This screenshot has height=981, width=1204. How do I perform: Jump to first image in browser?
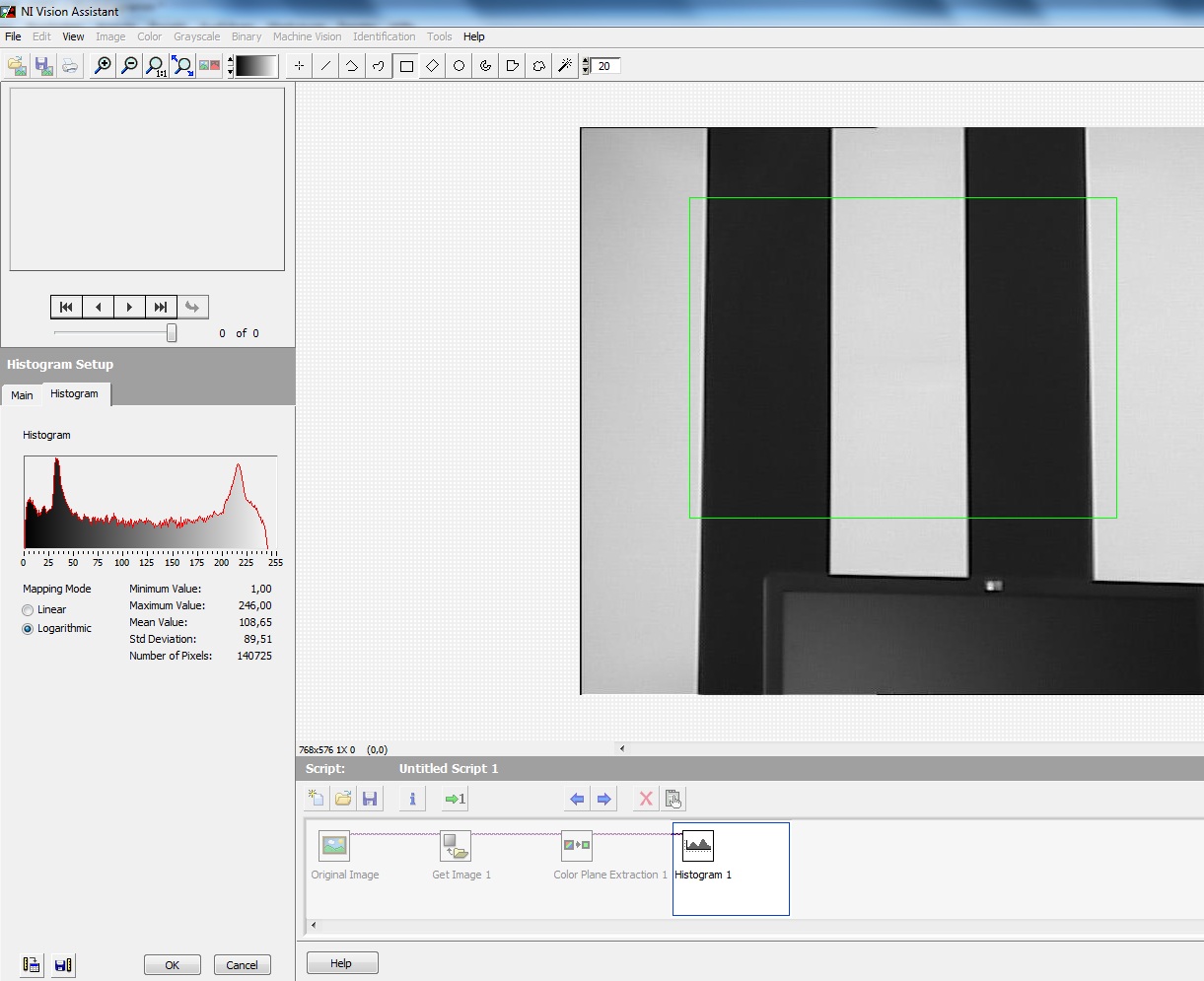[66, 307]
